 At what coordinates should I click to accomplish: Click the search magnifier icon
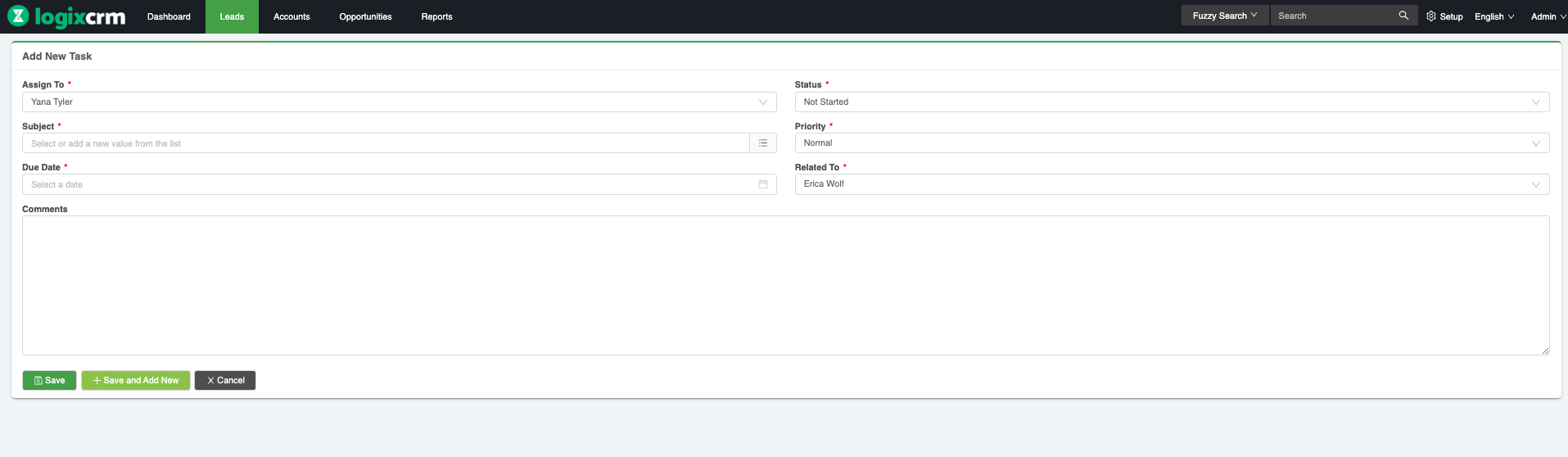coord(1403,16)
